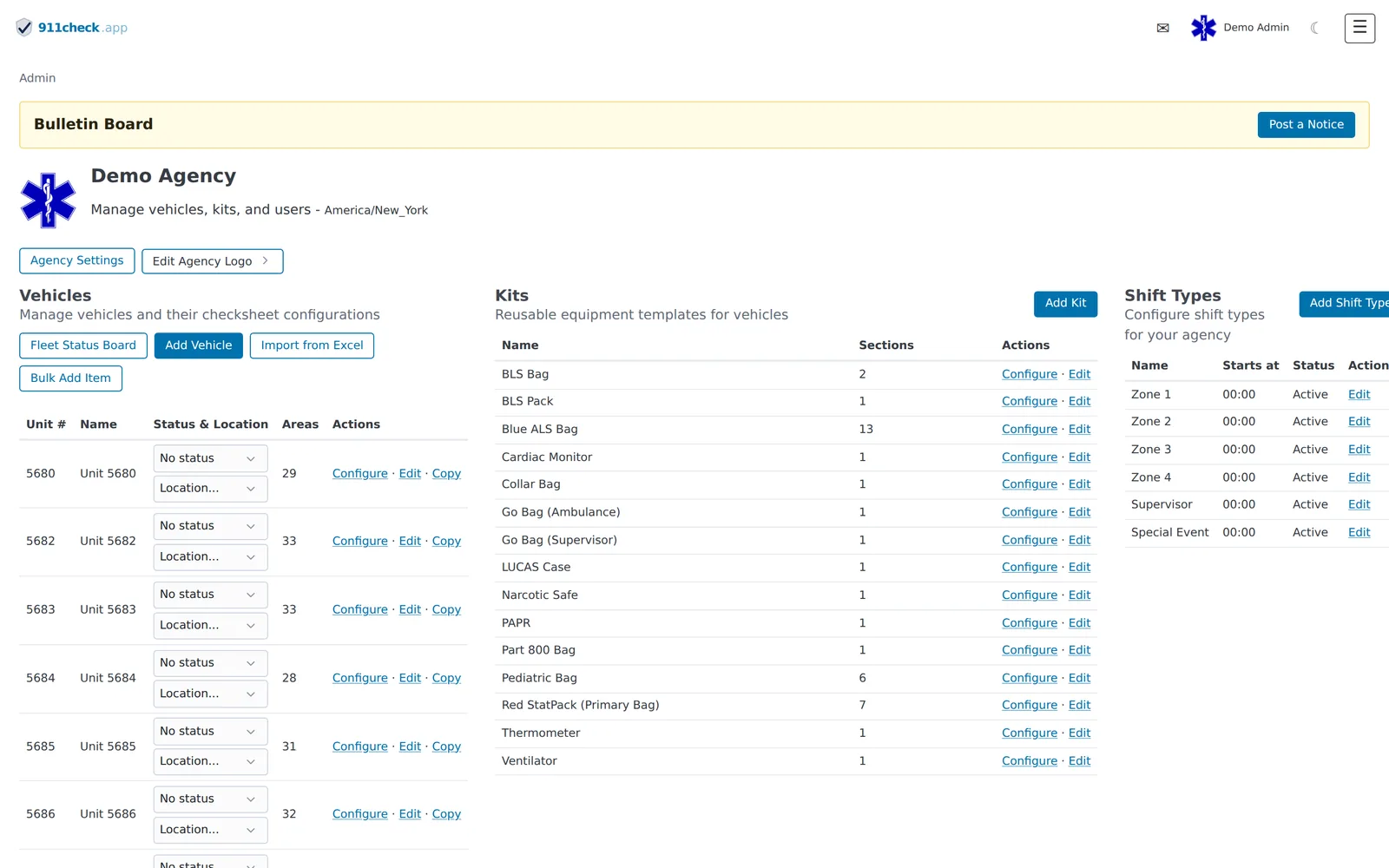
Task: Copy Unit 5686 vehicle
Action: (446, 814)
